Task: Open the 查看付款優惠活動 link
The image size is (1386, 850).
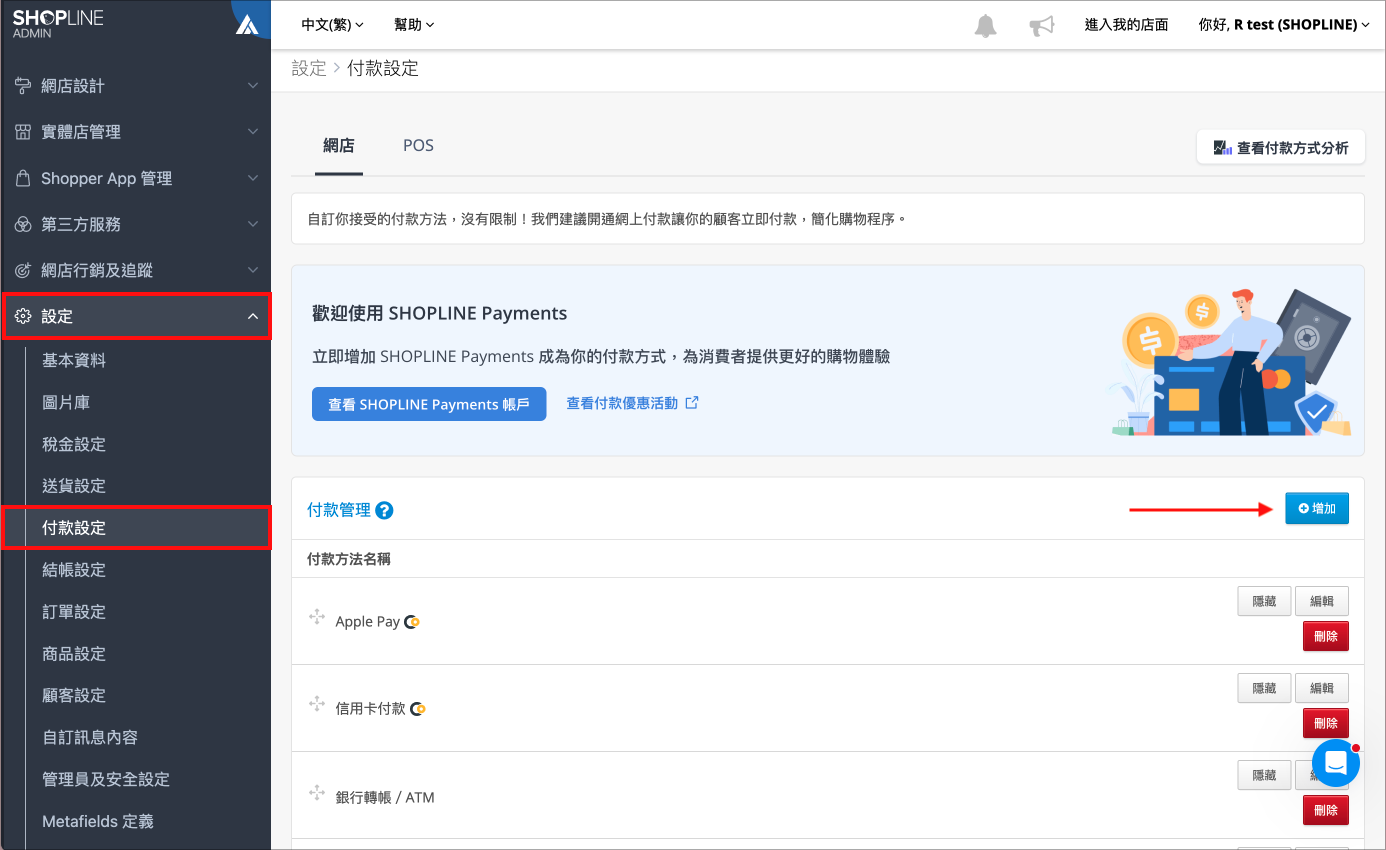Action: click(x=633, y=403)
